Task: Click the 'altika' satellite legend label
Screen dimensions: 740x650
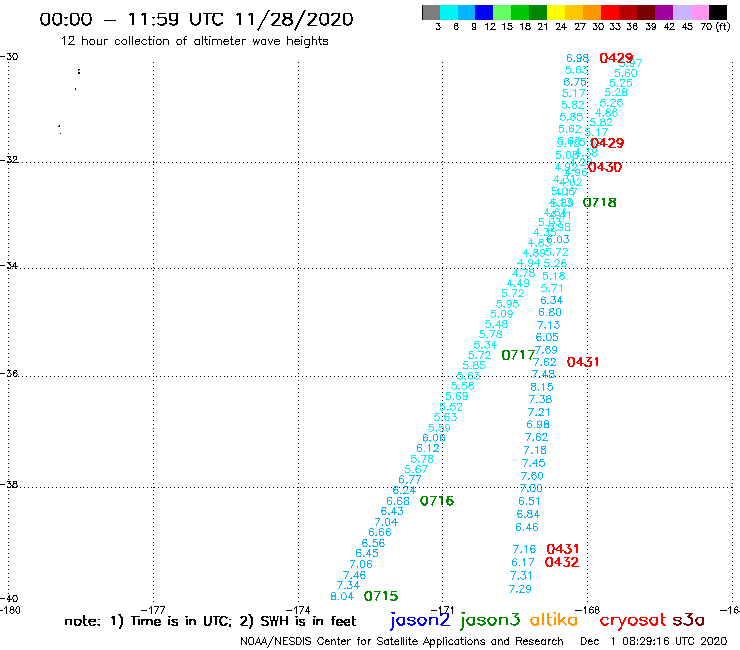Action: tap(554, 620)
